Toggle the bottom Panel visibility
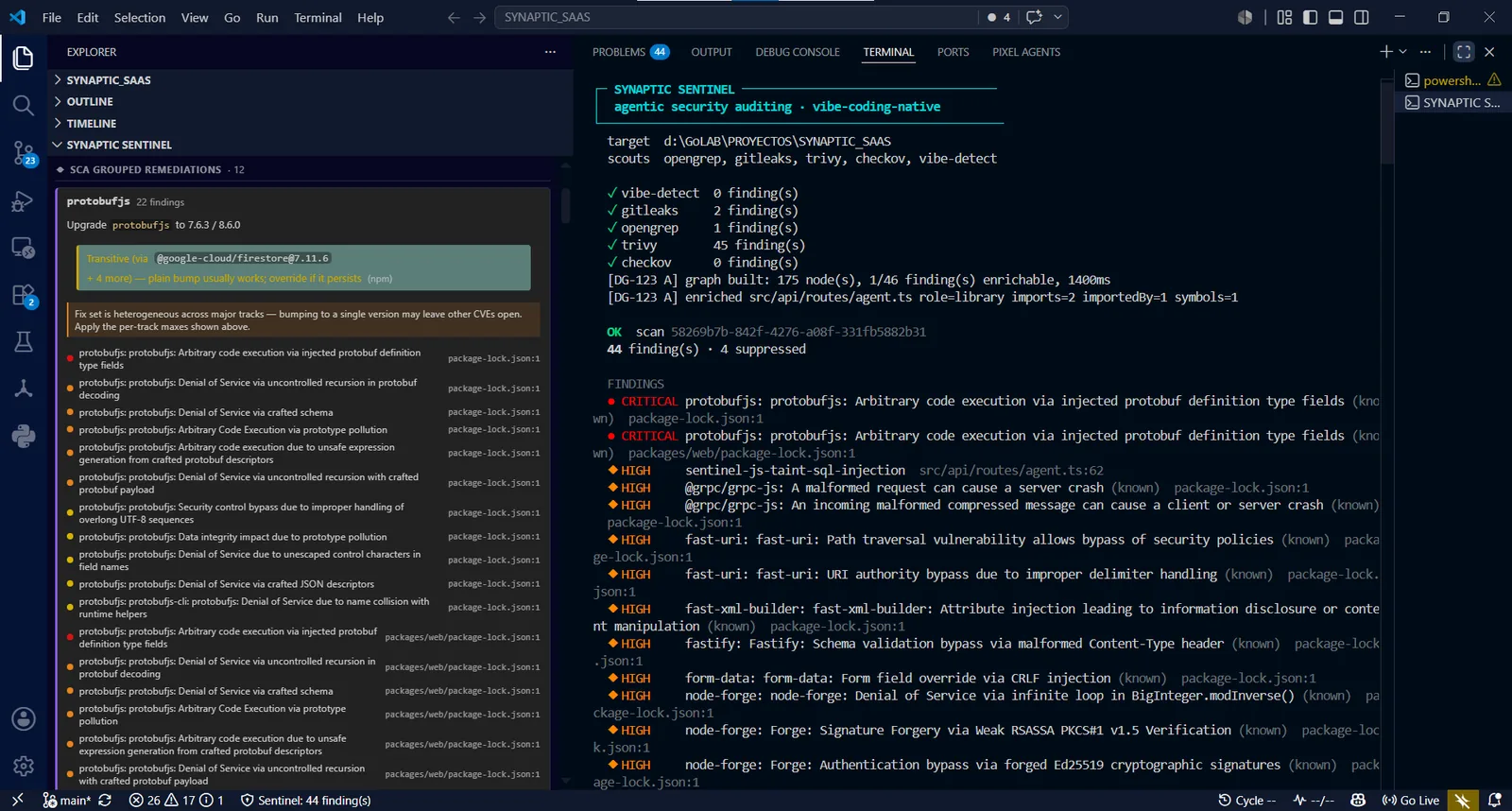Viewport: 1512px width, 811px height. [x=1335, y=17]
